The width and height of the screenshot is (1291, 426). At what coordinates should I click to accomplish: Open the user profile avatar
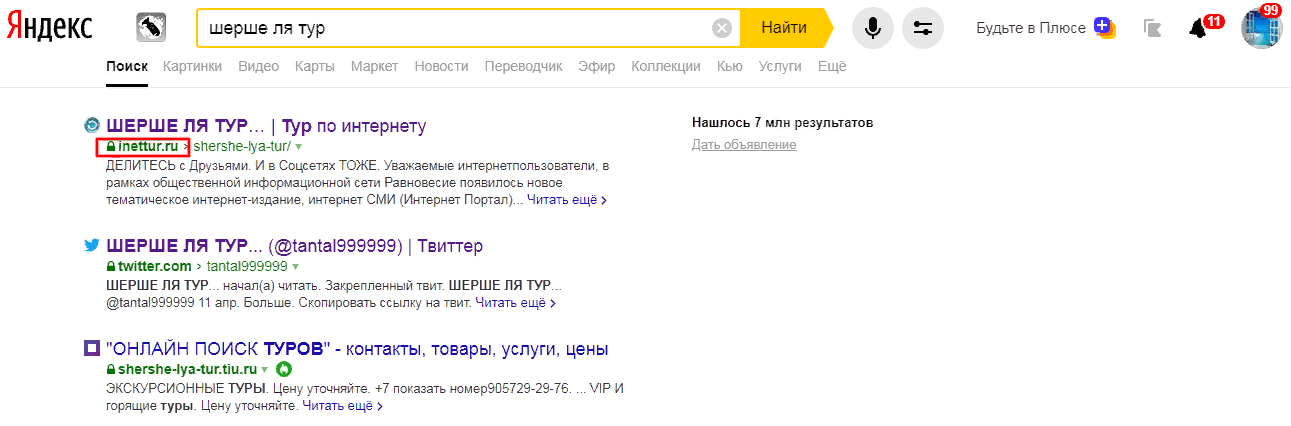[1261, 27]
